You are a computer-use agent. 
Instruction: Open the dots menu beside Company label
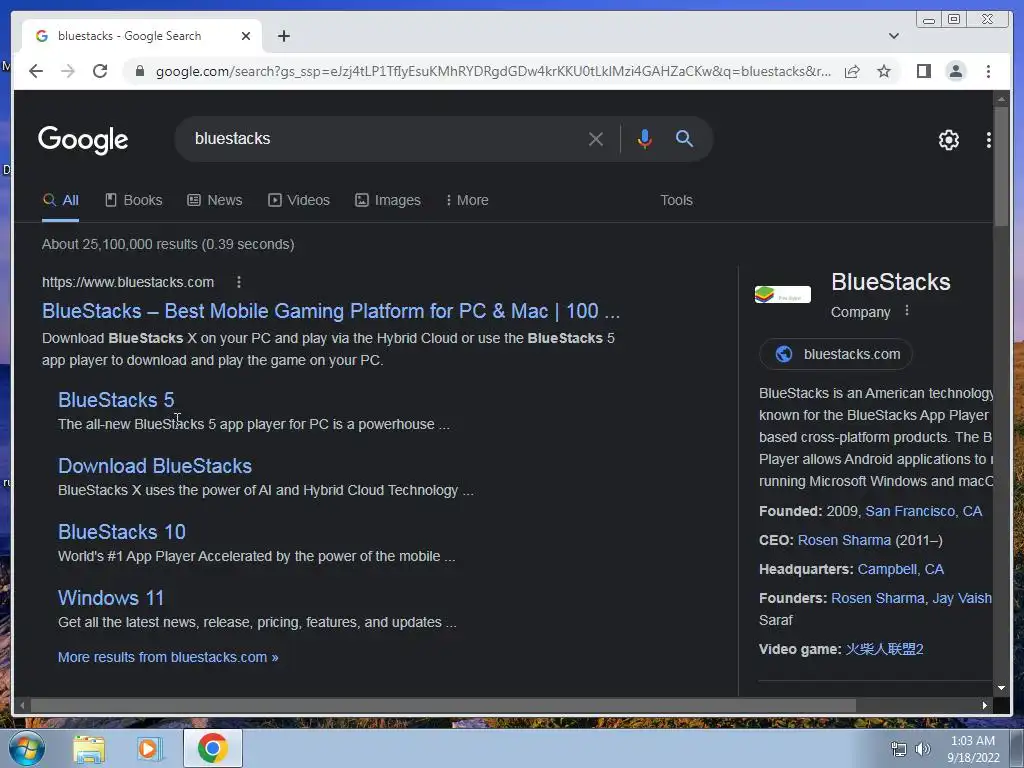tap(906, 311)
